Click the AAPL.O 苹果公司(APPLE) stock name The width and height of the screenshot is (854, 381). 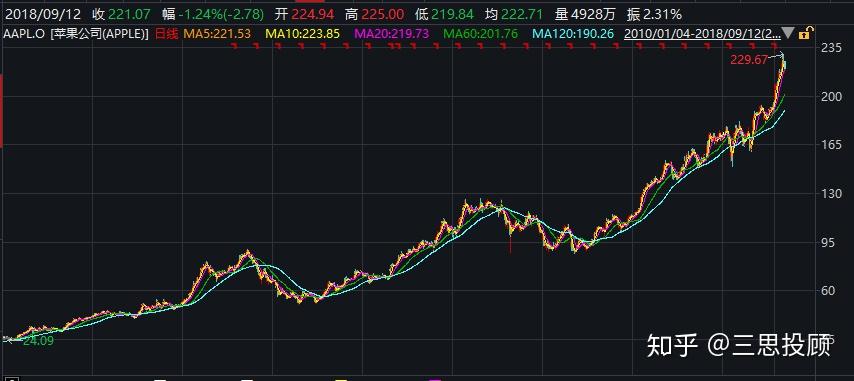(76, 34)
